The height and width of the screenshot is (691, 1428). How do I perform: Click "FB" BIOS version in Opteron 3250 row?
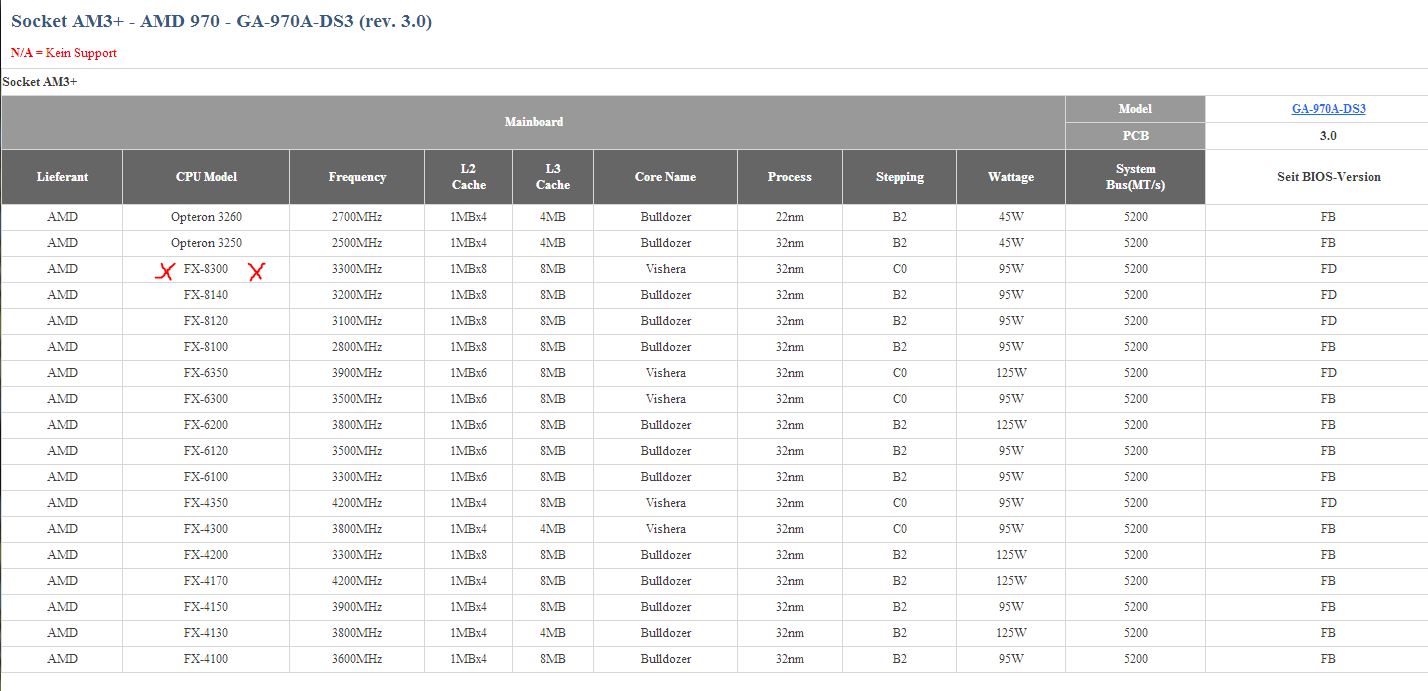[1328, 243]
